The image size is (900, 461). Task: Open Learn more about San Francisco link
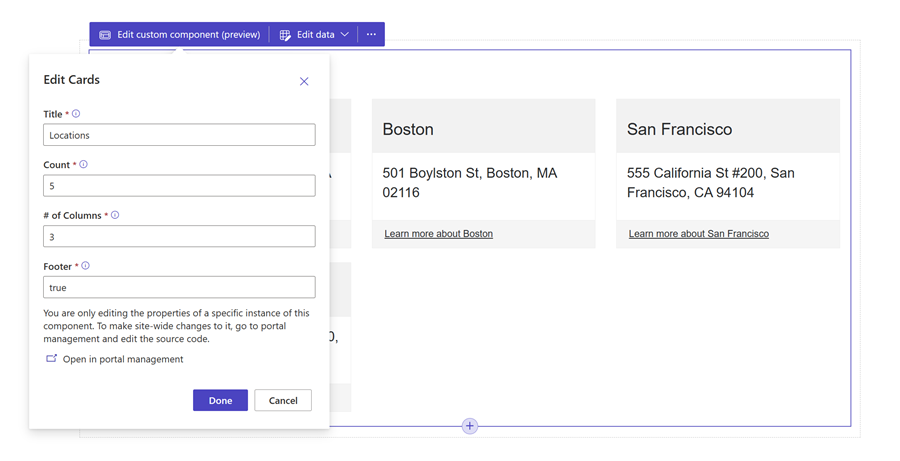click(698, 234)
